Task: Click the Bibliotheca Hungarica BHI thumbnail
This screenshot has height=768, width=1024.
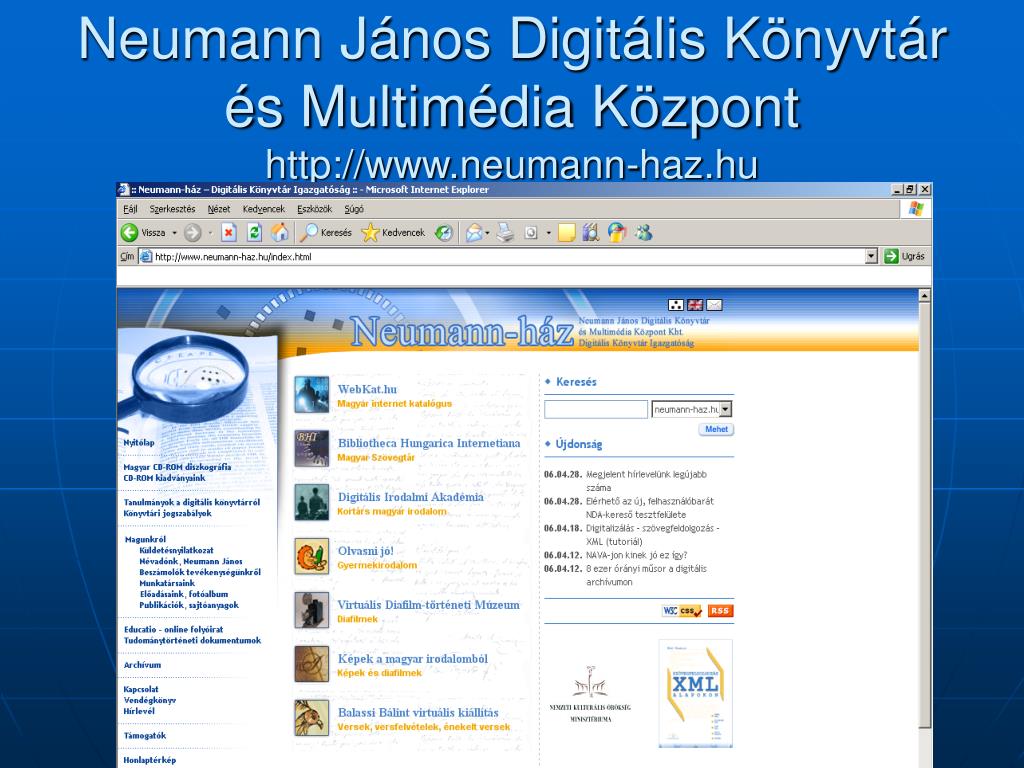Action: pos(312,449)
